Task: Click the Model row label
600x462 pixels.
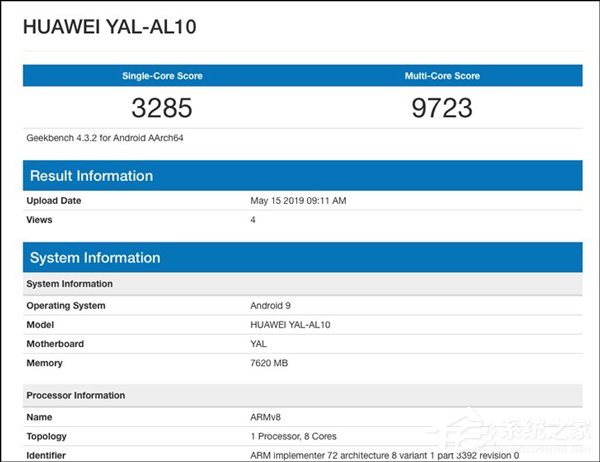Action: click(40, 325)
